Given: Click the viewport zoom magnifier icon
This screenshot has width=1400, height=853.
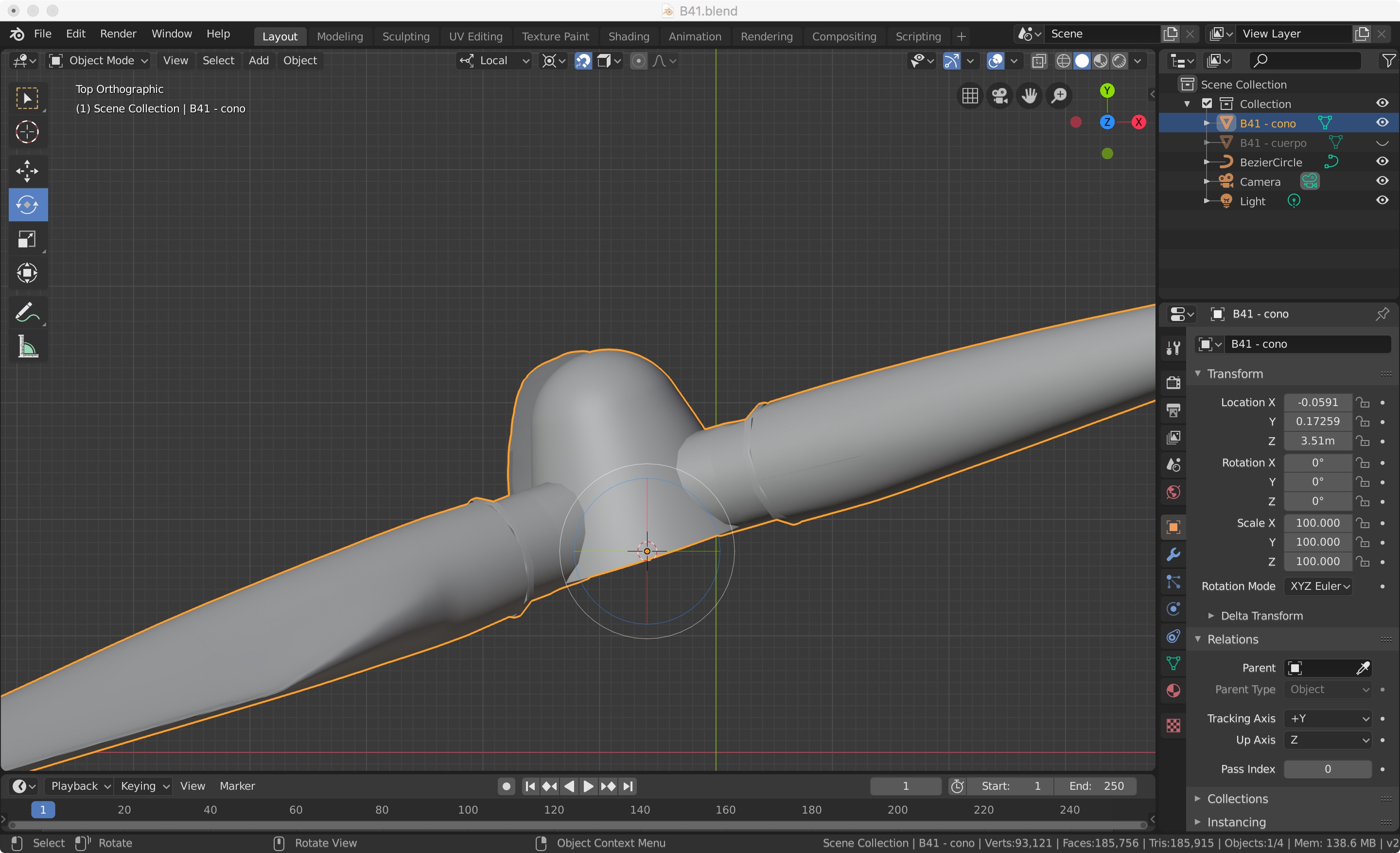Looking at the screenshot, I should 1059,95.
